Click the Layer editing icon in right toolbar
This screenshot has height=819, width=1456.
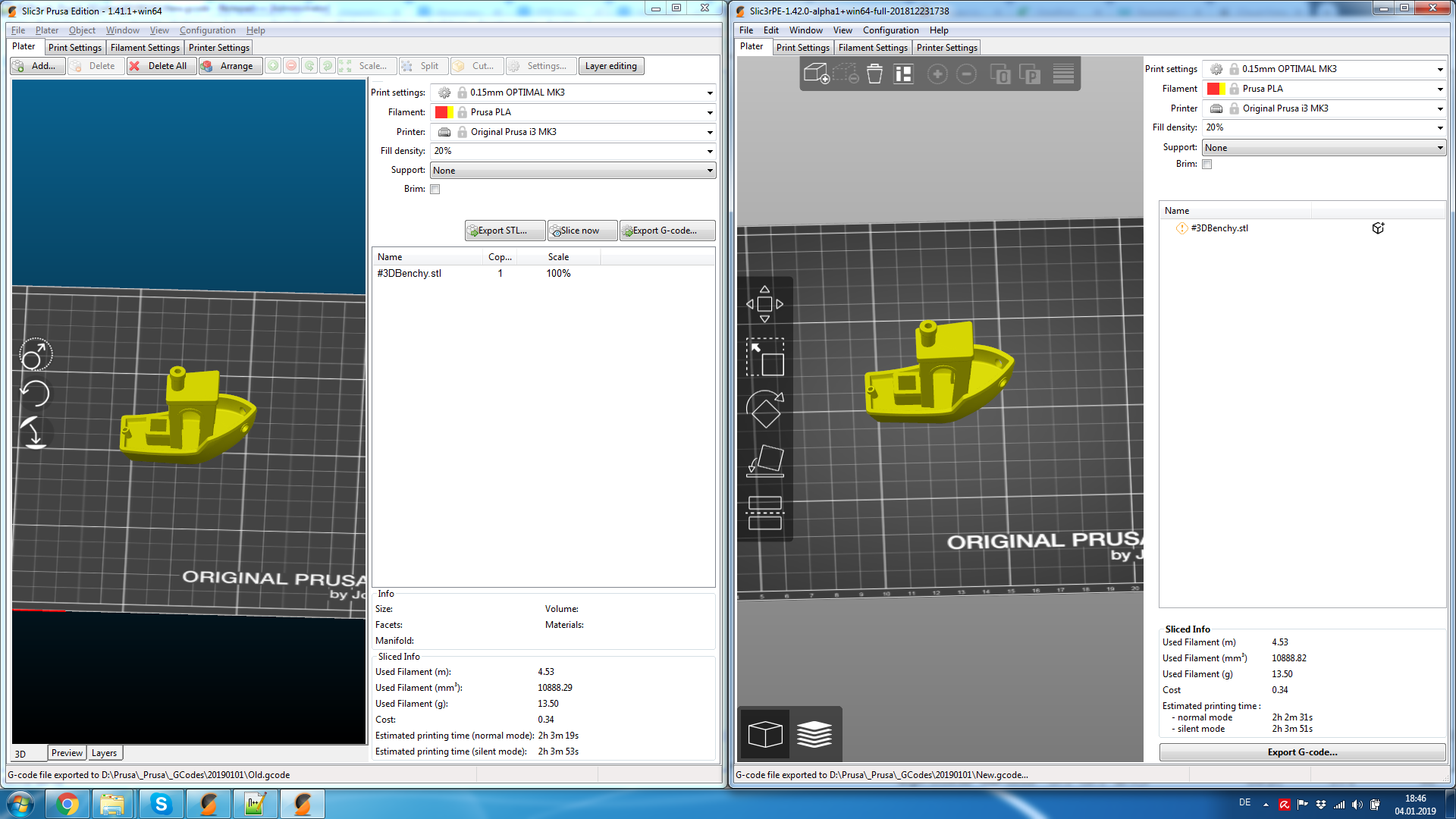1063,74
